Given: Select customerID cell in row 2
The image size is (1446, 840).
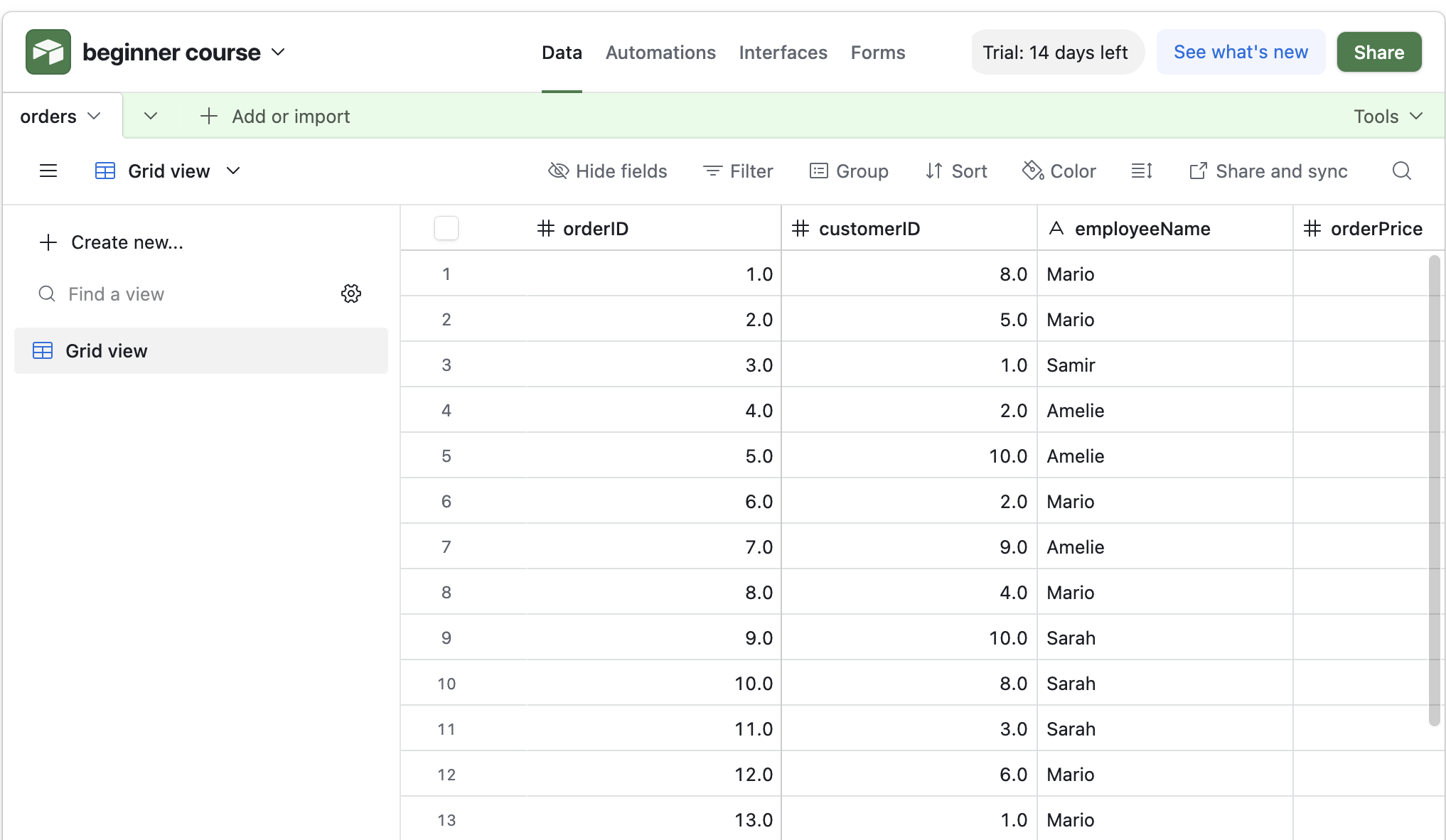Looking at the screenshot, I should click(x=909, y=319).
